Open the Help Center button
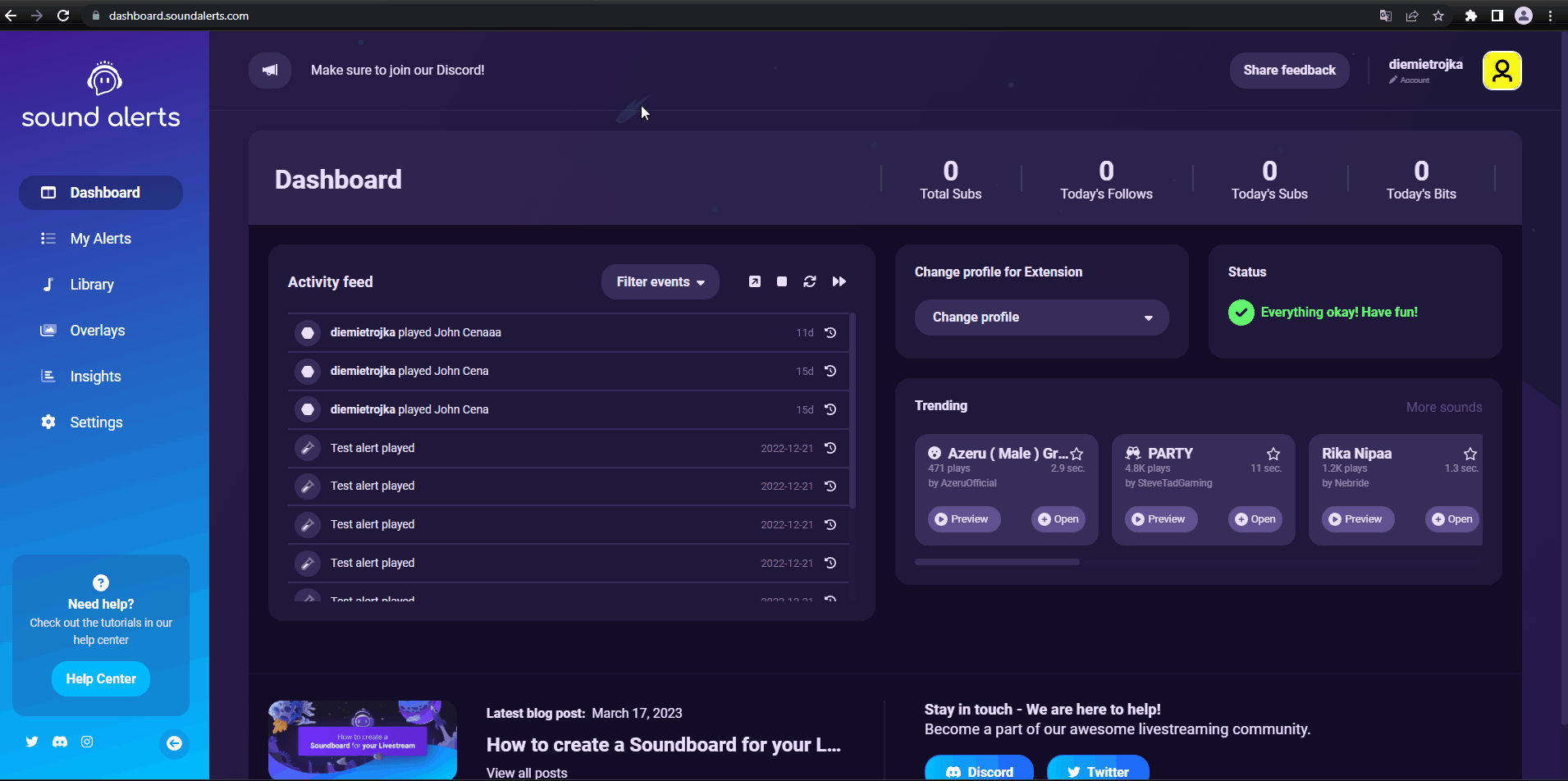This screenshot has height=781, width=1568. point(101,679)
